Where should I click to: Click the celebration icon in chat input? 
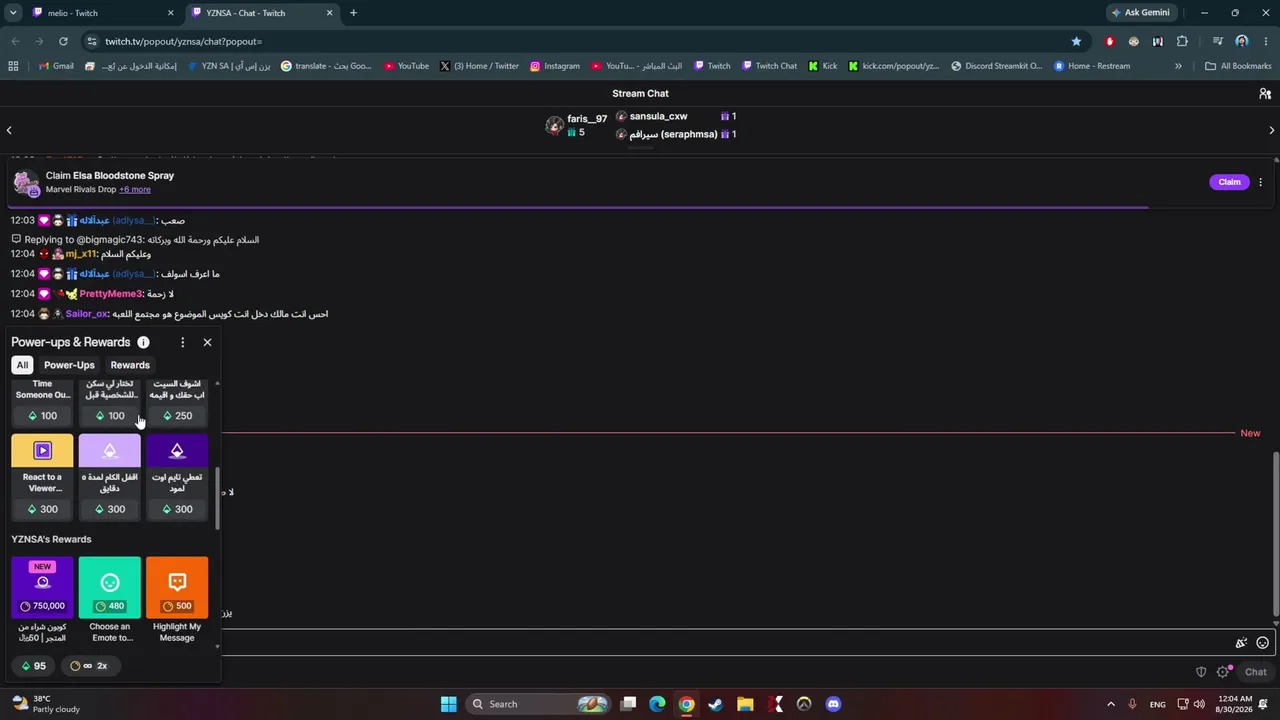click(1241, 643)
